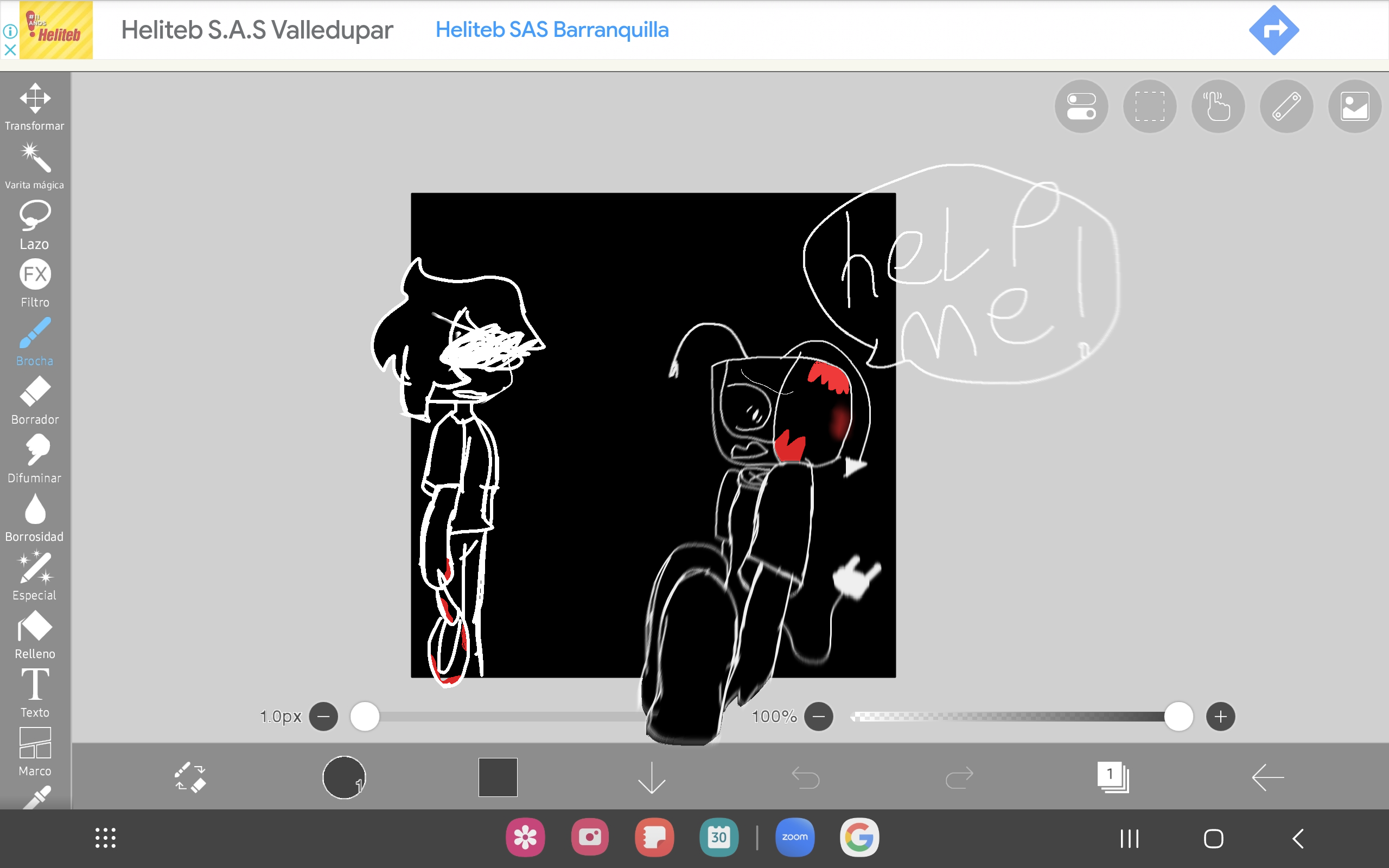The width and height of the screenshot is (1389, 868).
Task: Select the Brocha brush tool
Action: pos(34,342)
